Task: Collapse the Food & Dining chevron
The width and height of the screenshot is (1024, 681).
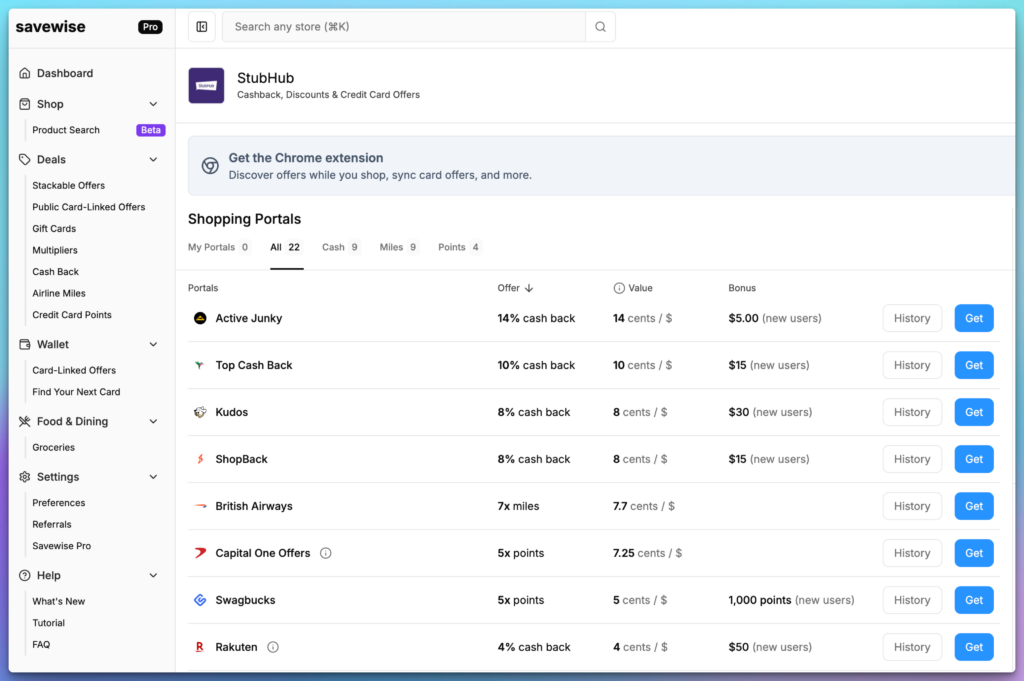Action: tap(153, 421)
